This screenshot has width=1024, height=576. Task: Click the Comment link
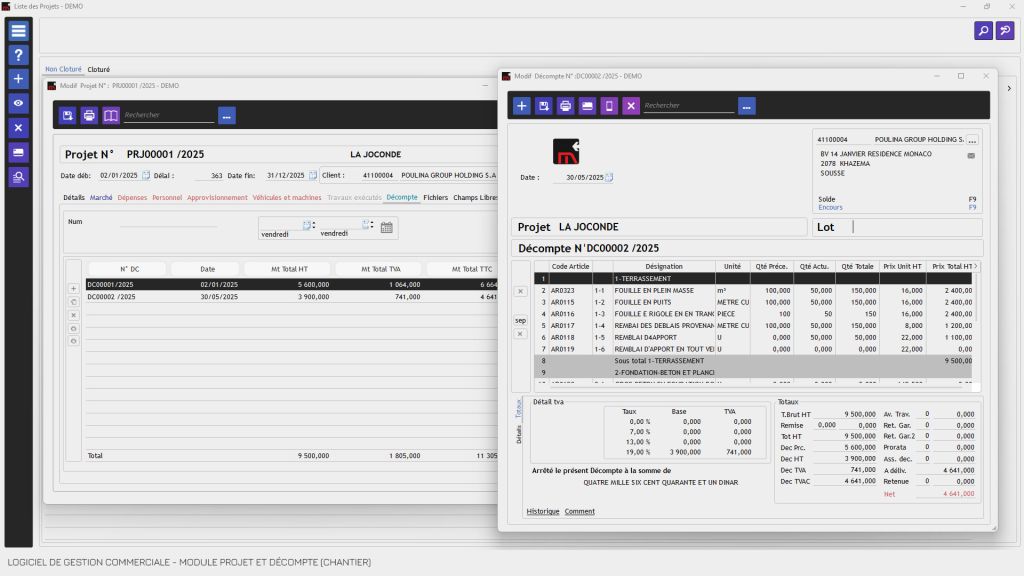[579, 511]
